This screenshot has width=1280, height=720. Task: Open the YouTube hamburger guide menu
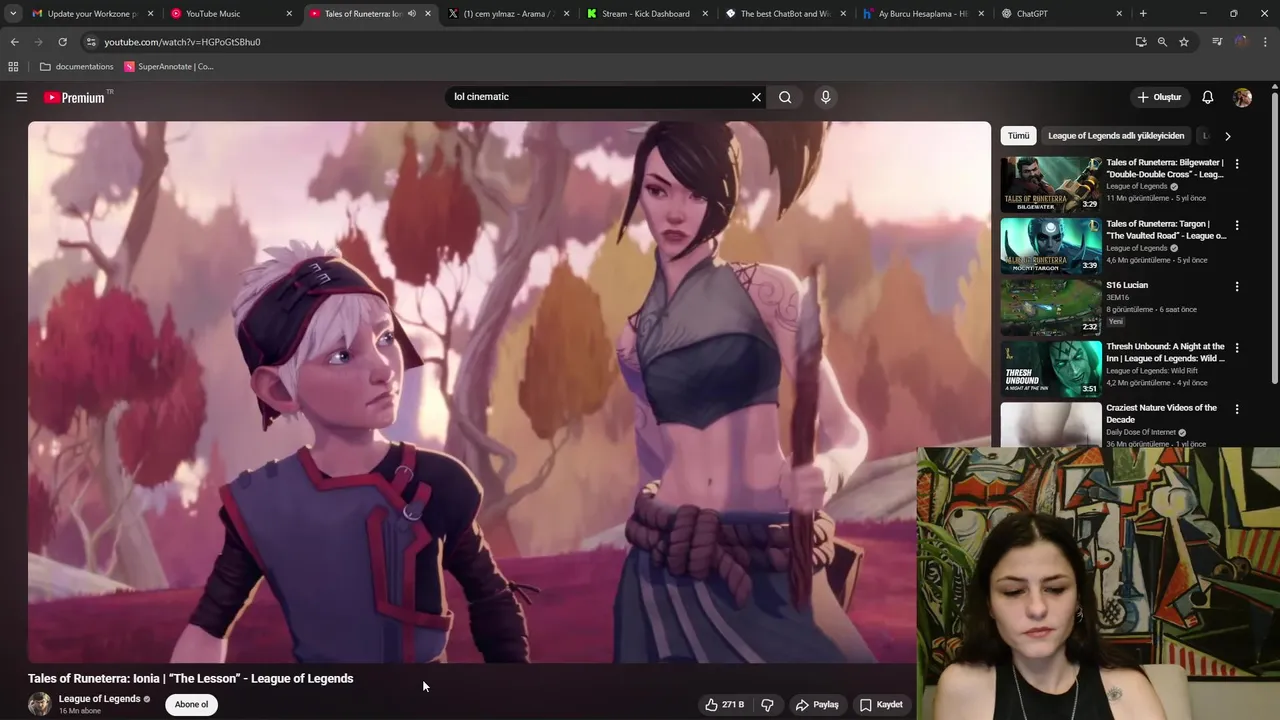(21, 97)
